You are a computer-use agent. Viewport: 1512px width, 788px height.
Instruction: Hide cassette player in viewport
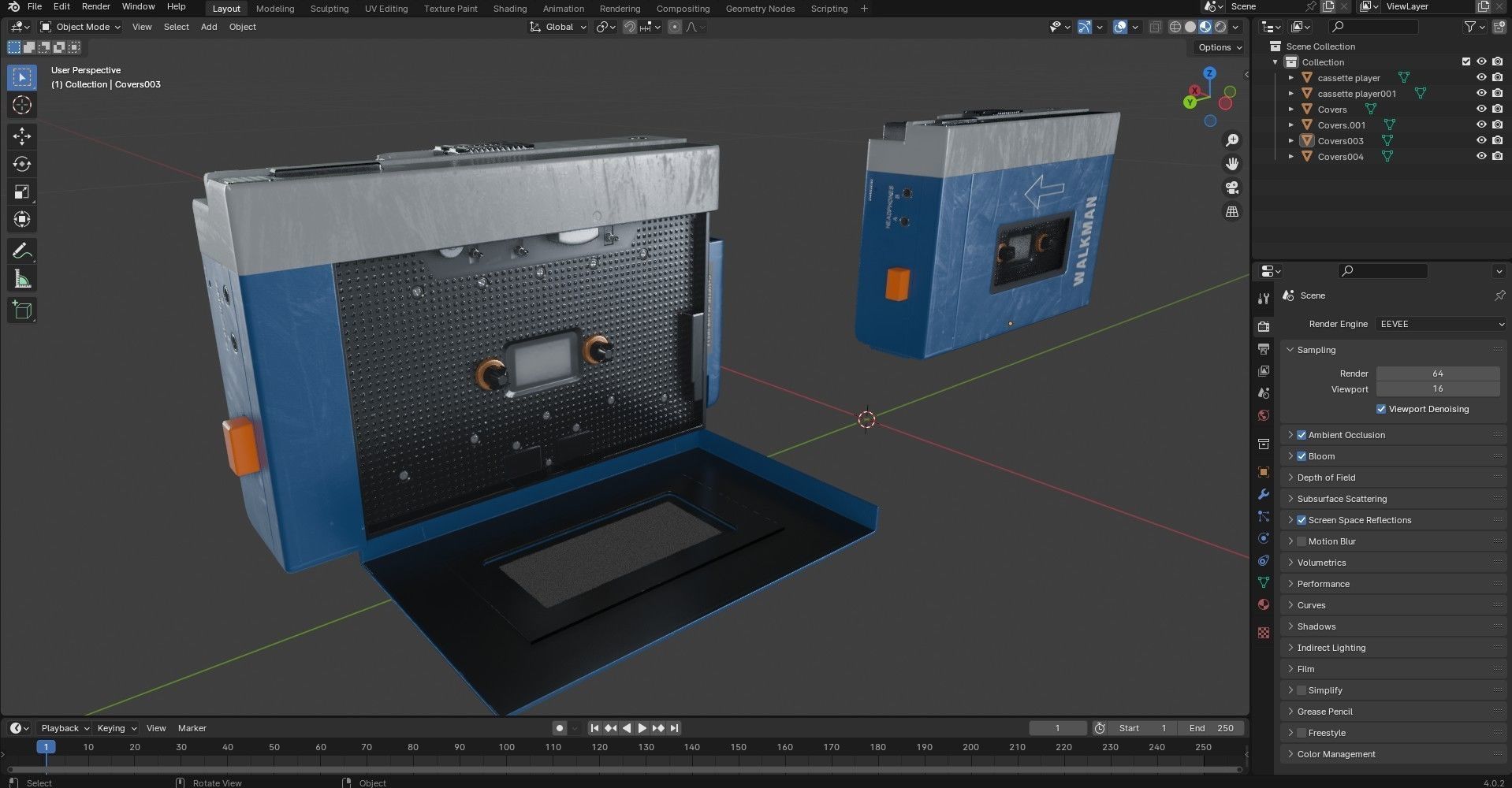coord(1481,77)
